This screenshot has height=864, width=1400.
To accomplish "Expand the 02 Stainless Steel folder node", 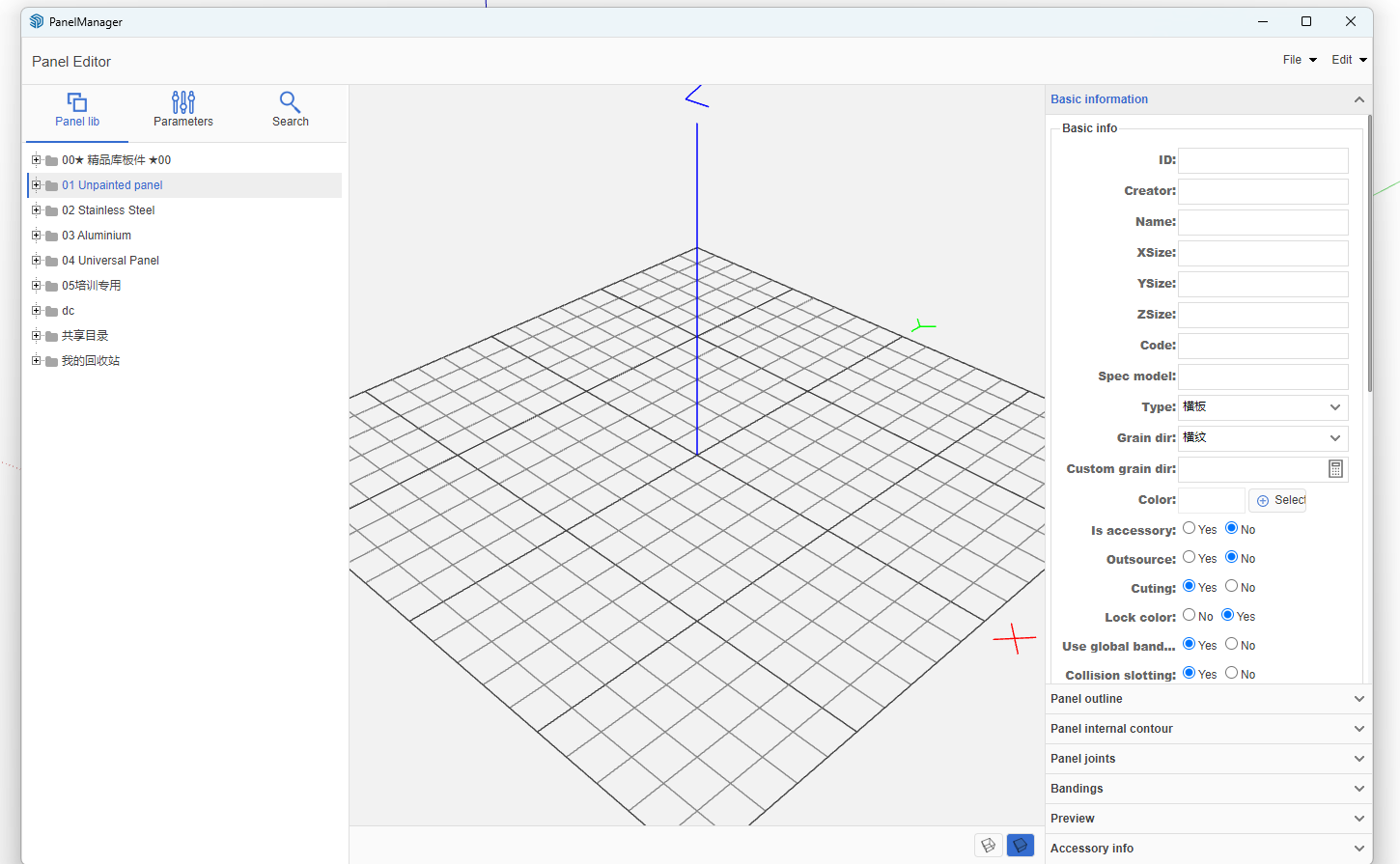I will (37, 210).
